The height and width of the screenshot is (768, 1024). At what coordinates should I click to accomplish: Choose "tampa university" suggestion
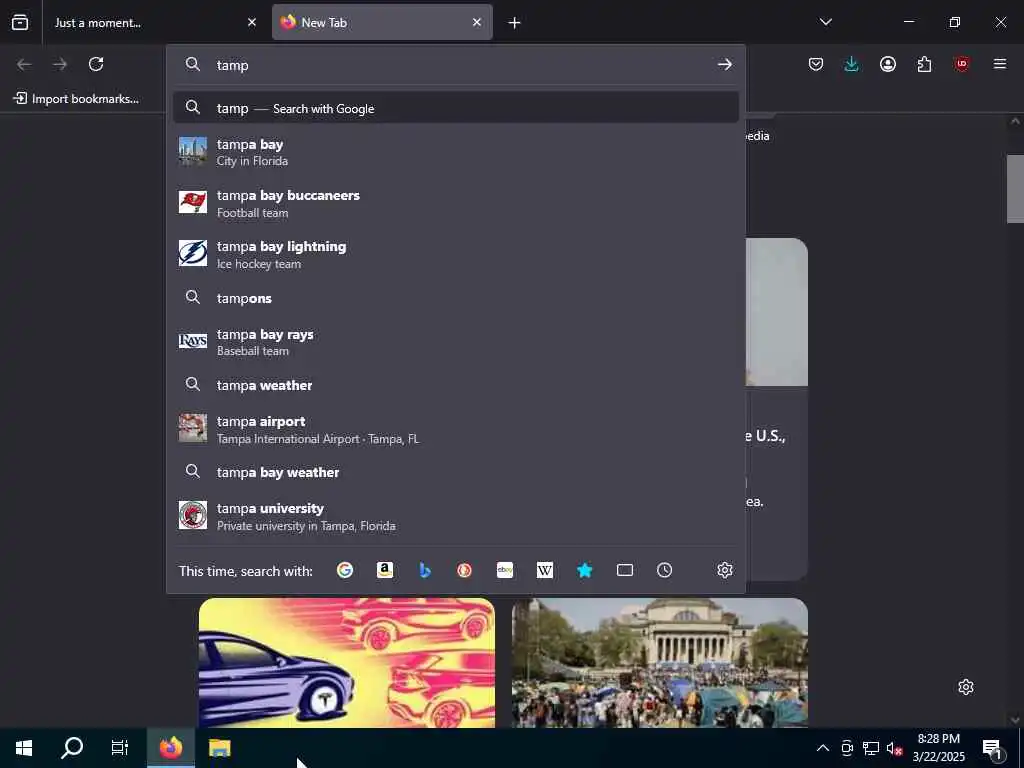tap(456, 516)
